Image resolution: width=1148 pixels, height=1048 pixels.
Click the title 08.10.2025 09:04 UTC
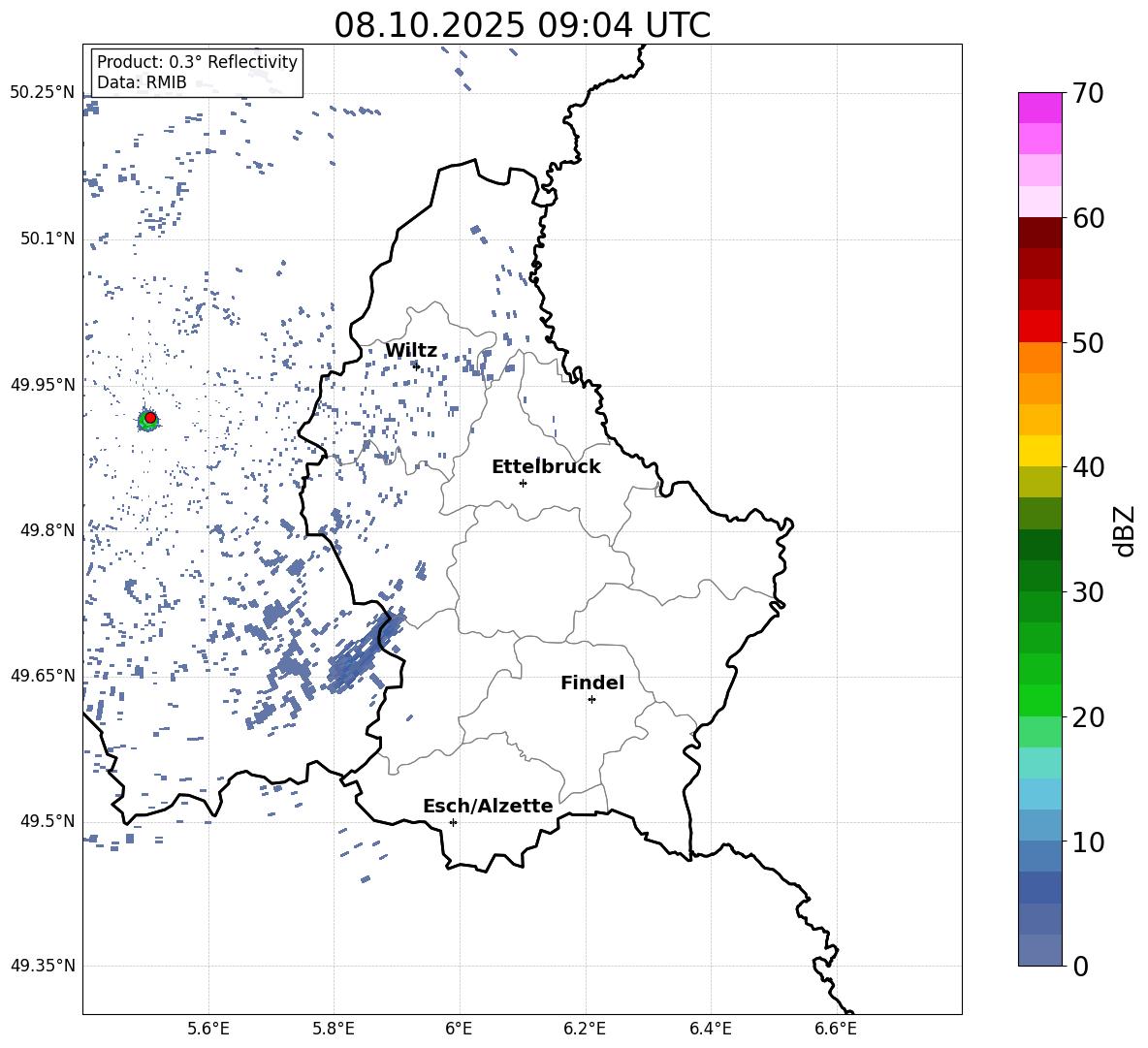tap(522, 25)
